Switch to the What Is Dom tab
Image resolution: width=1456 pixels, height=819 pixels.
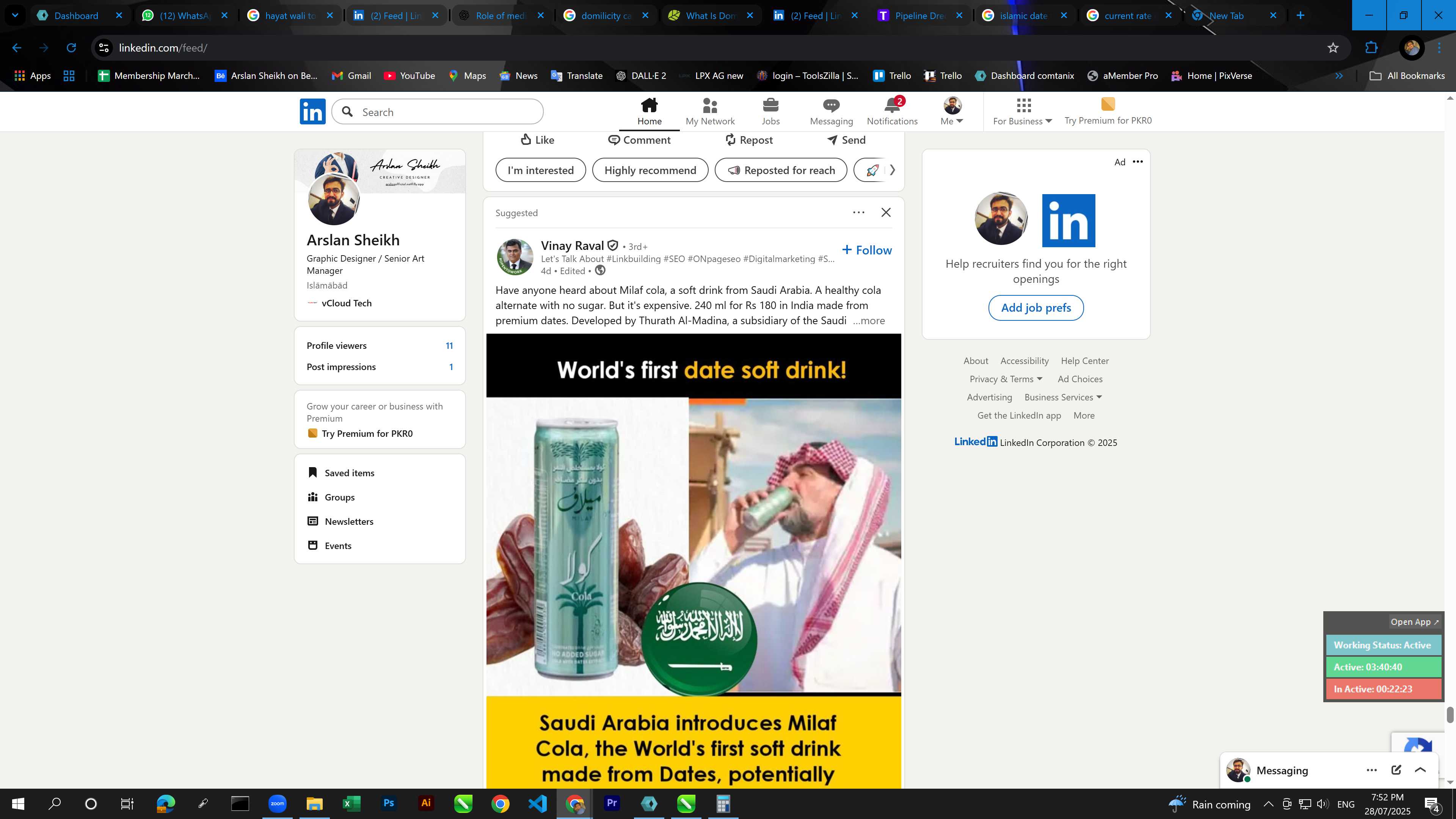pos(710,16)
